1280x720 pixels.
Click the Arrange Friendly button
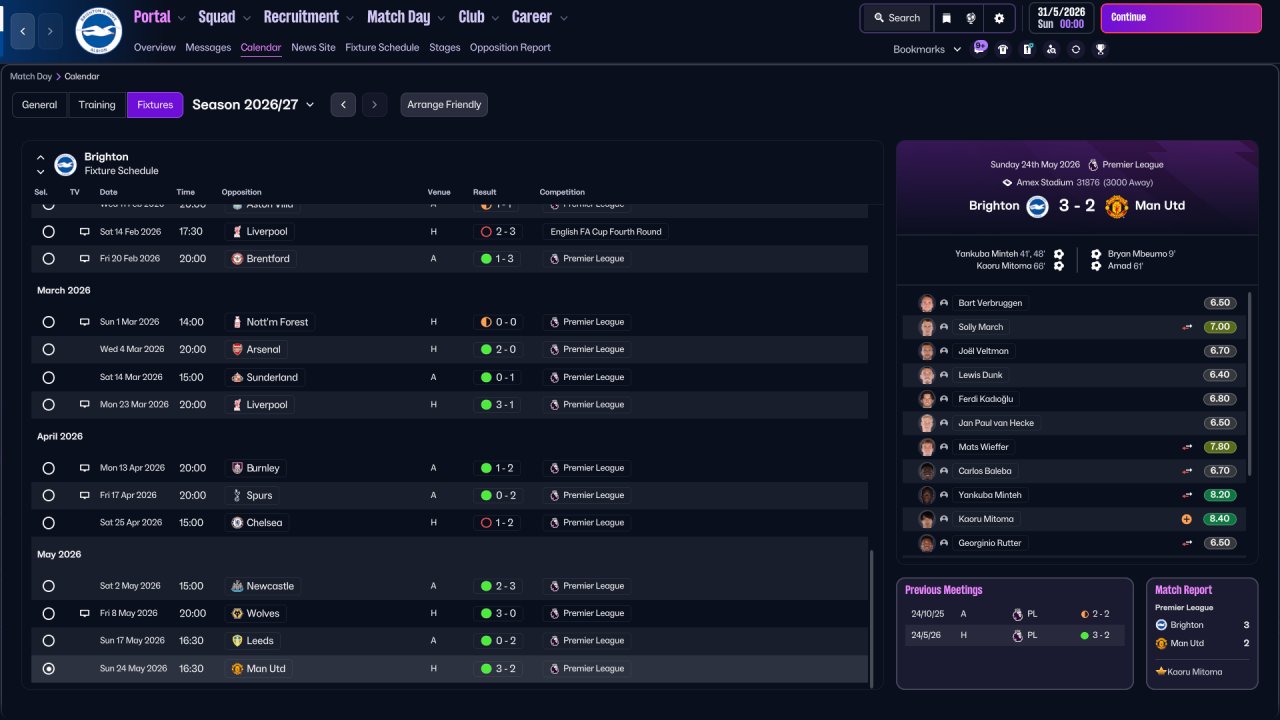[x=444, y=105]
